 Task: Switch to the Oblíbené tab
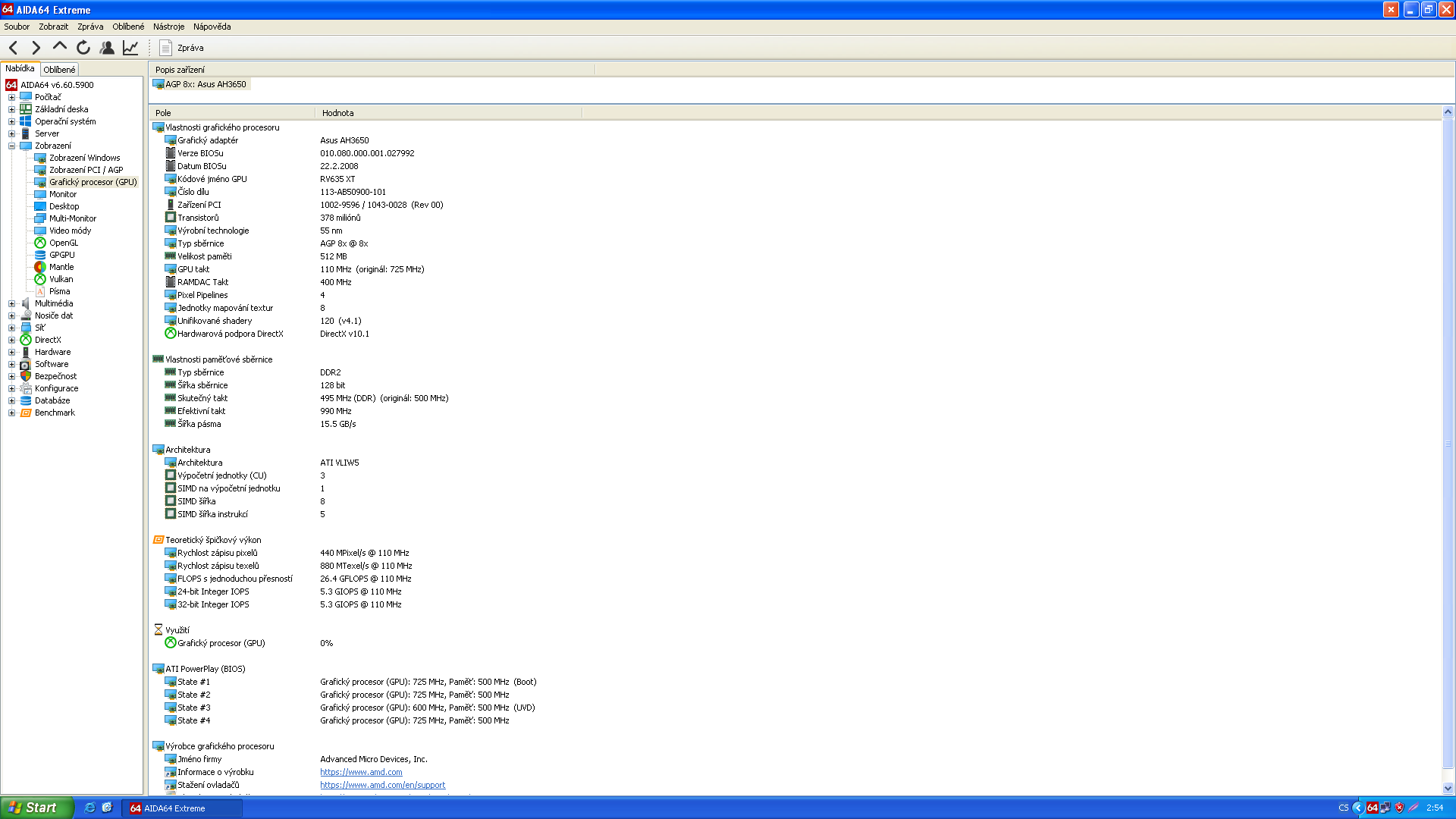[x=59, y=70]
